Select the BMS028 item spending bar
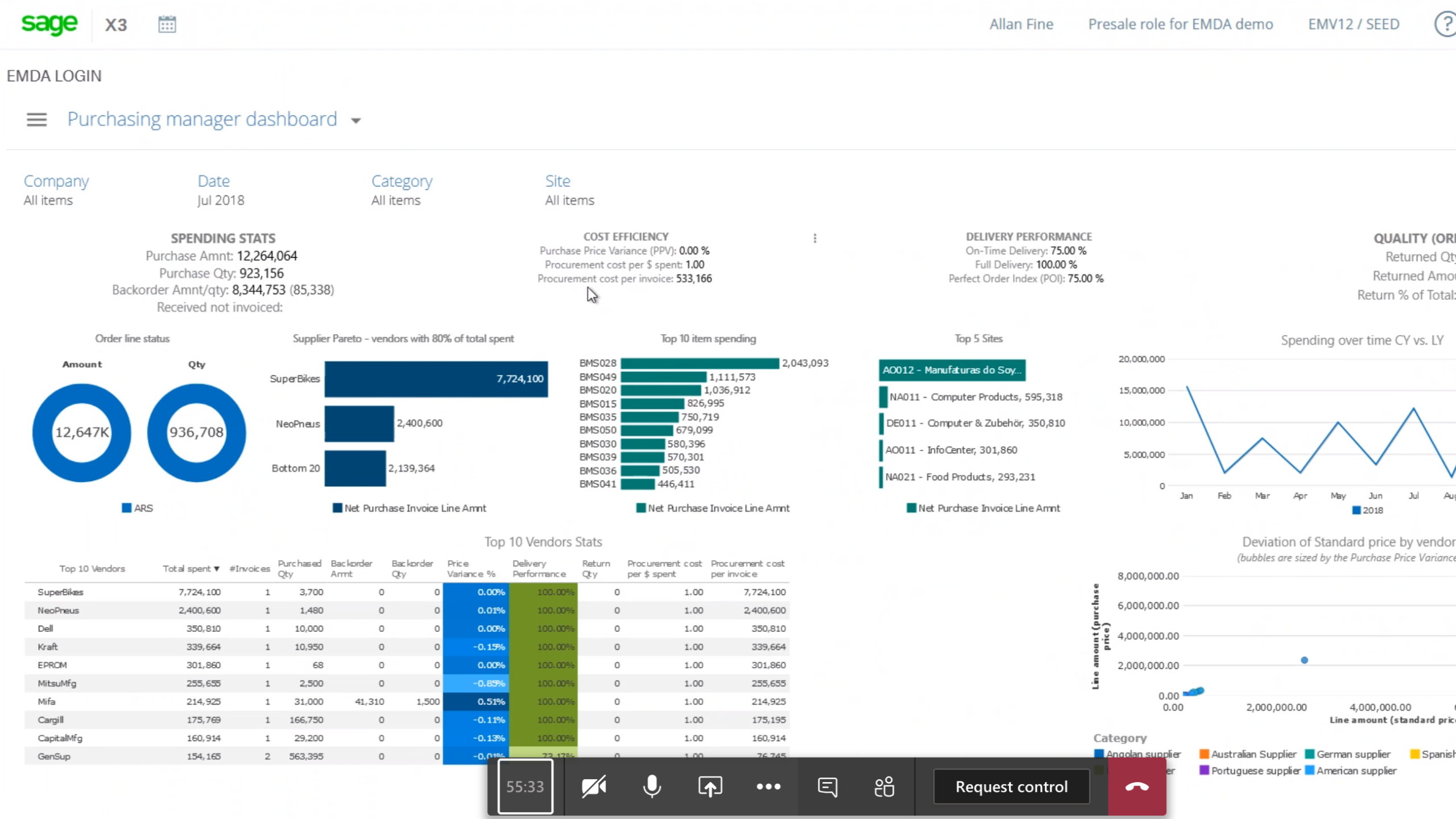1456x819 pixels. pyautogui.click(x=700, y=363)
